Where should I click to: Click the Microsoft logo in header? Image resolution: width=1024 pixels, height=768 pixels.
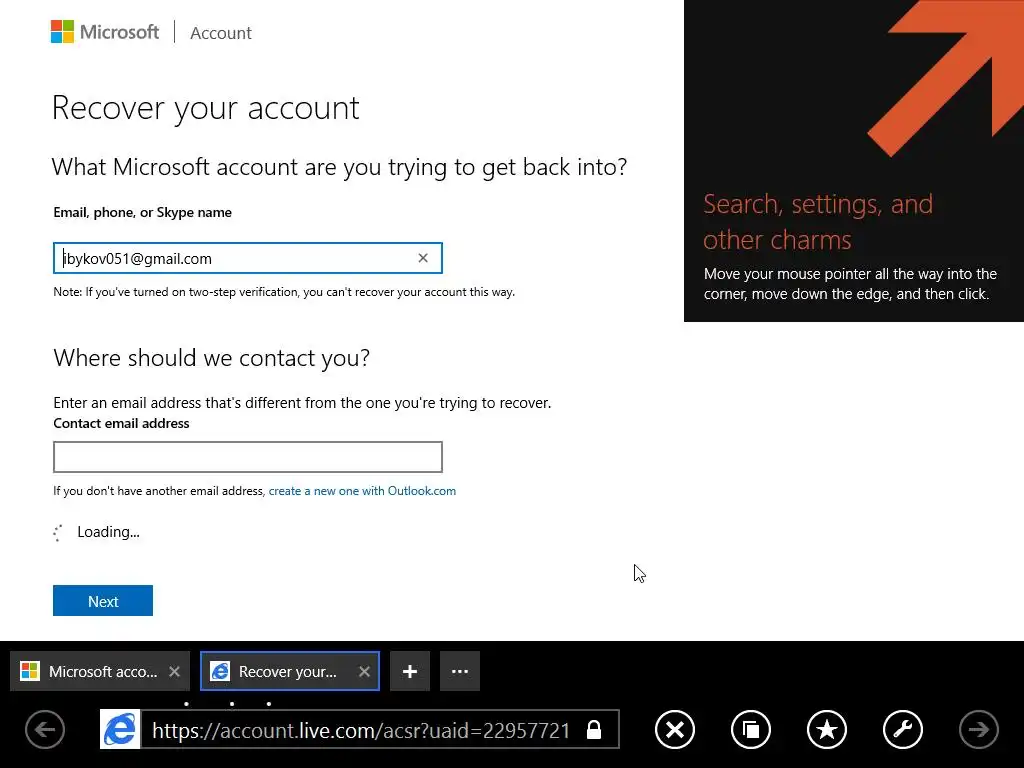(x=105, y=32)
